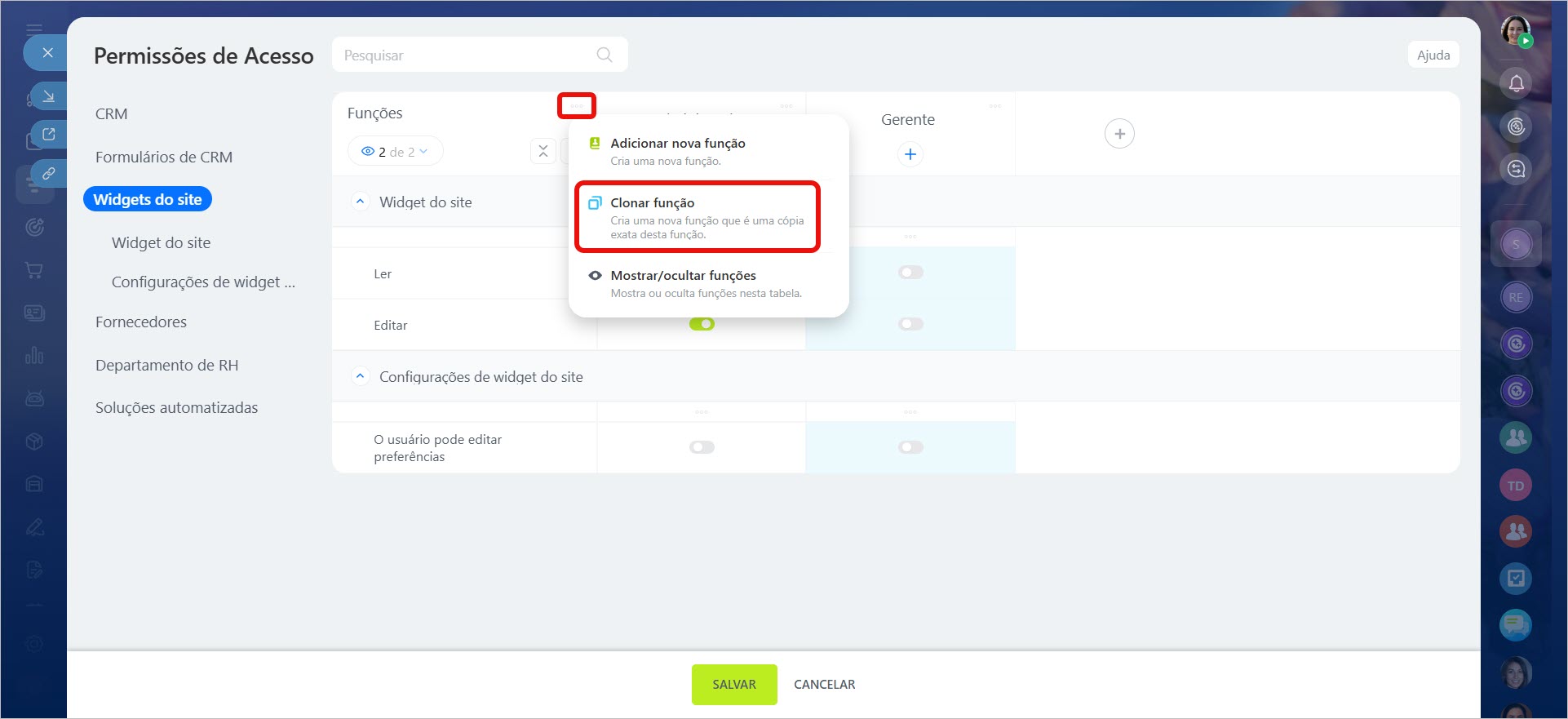Toggle edit preferences permission for Gerente

(x=910, y=447)
